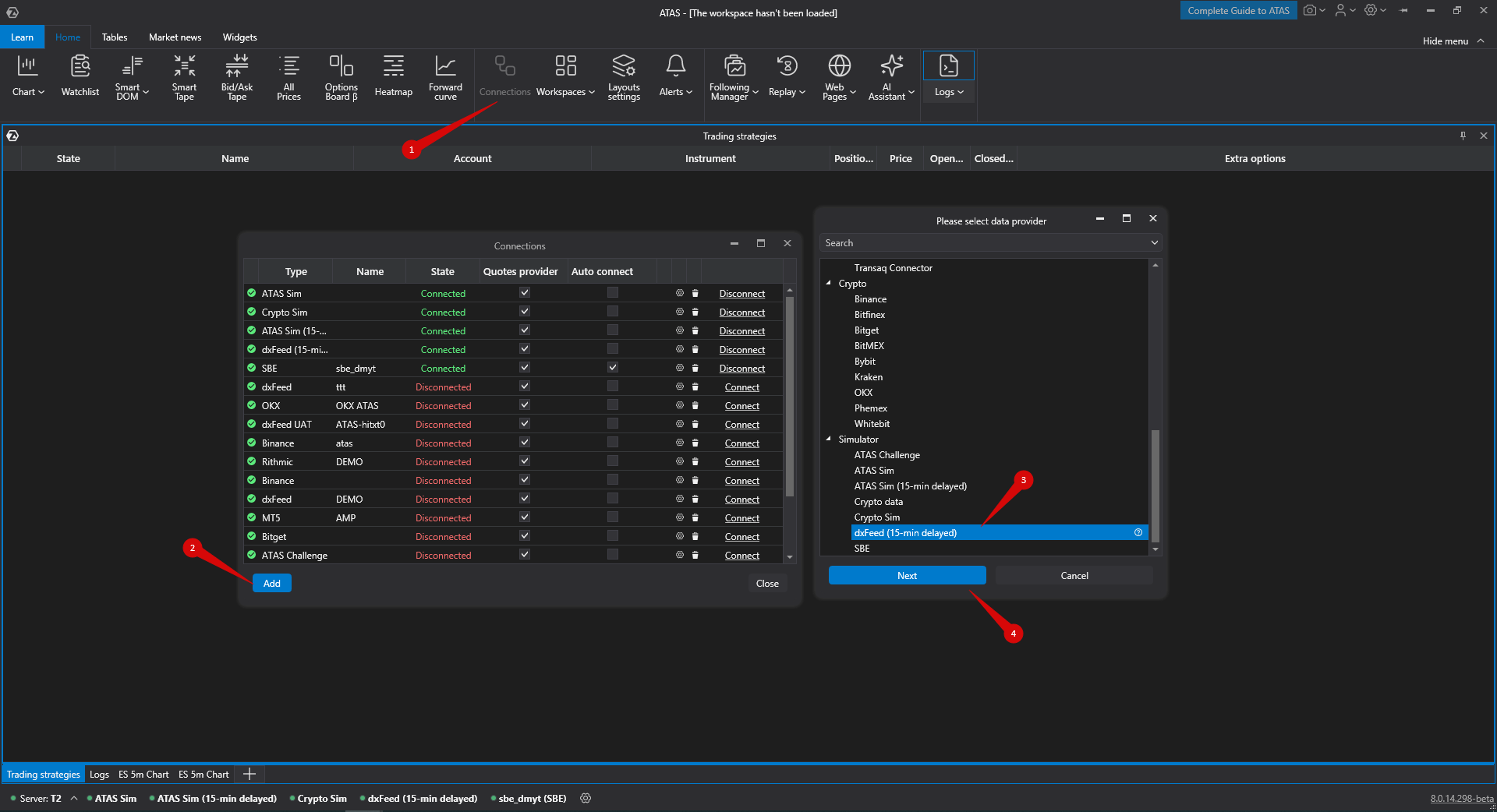Open the provider Search dropdown arrow
This screenshot has height=812, width=1497.
coord(1154,242)
